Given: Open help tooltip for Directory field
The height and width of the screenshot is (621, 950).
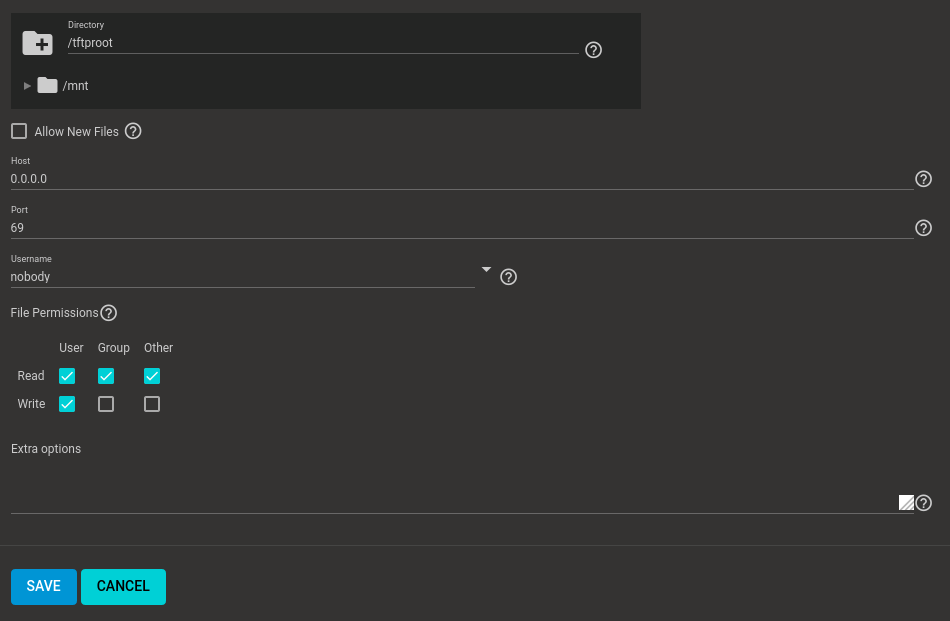Looking at the screenshot, I should click(593, 50).
